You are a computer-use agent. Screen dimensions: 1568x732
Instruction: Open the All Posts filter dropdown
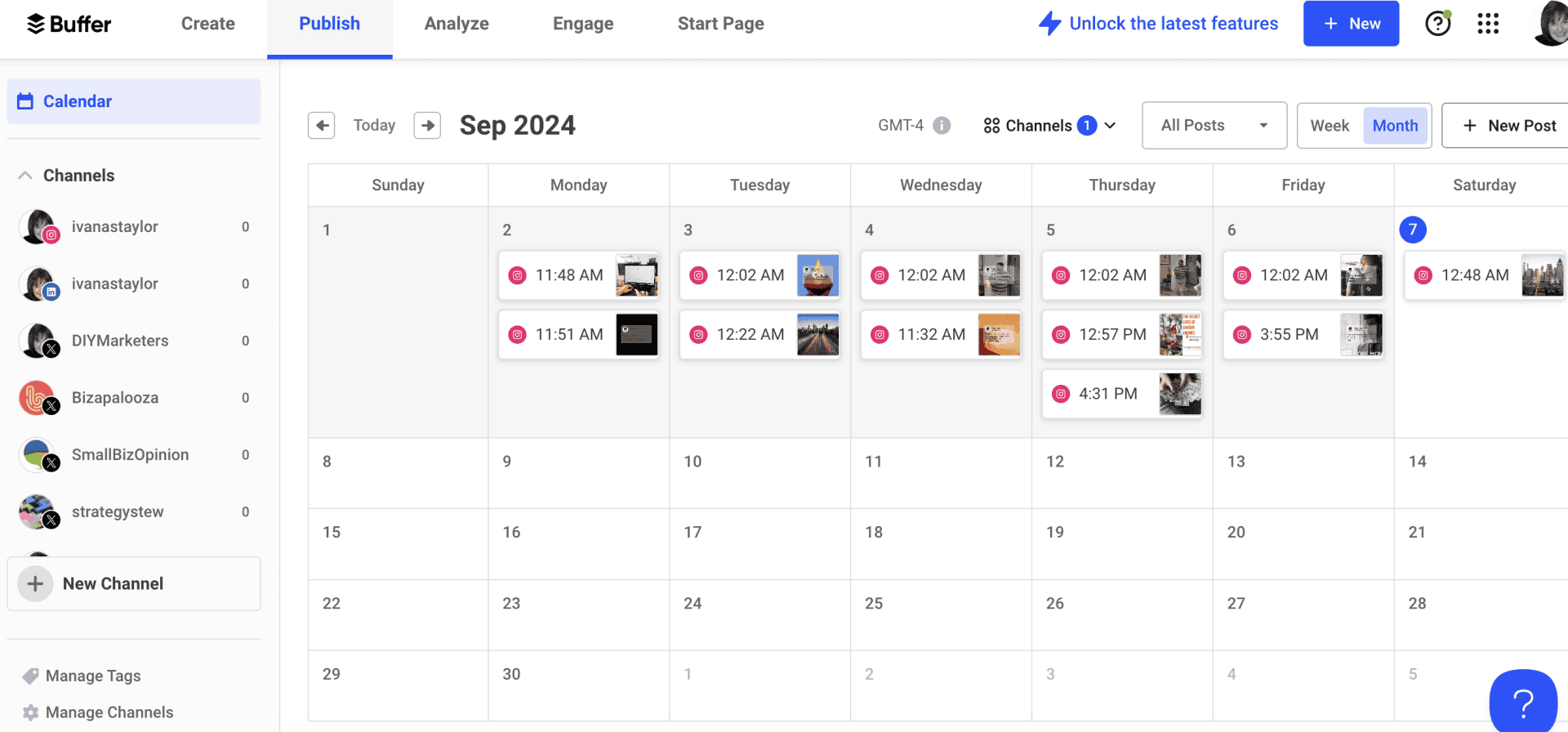1214,125
